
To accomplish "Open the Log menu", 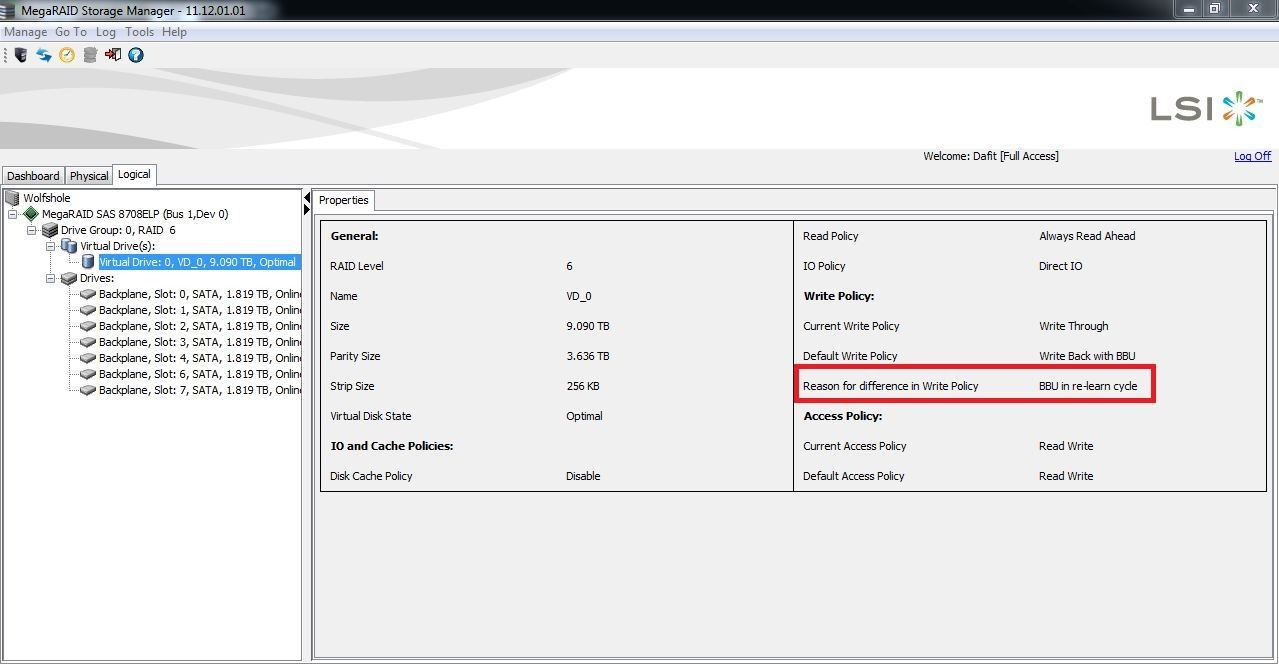I will click(106, 32).
